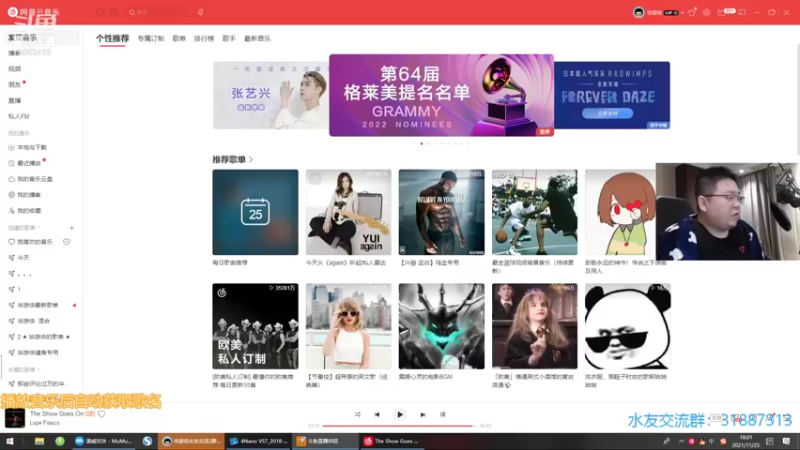The width and height of the screenshot is (800, 450).
Task: Switch to mini player mode icon
Action: pyautogui.click(x=742, y=12)
